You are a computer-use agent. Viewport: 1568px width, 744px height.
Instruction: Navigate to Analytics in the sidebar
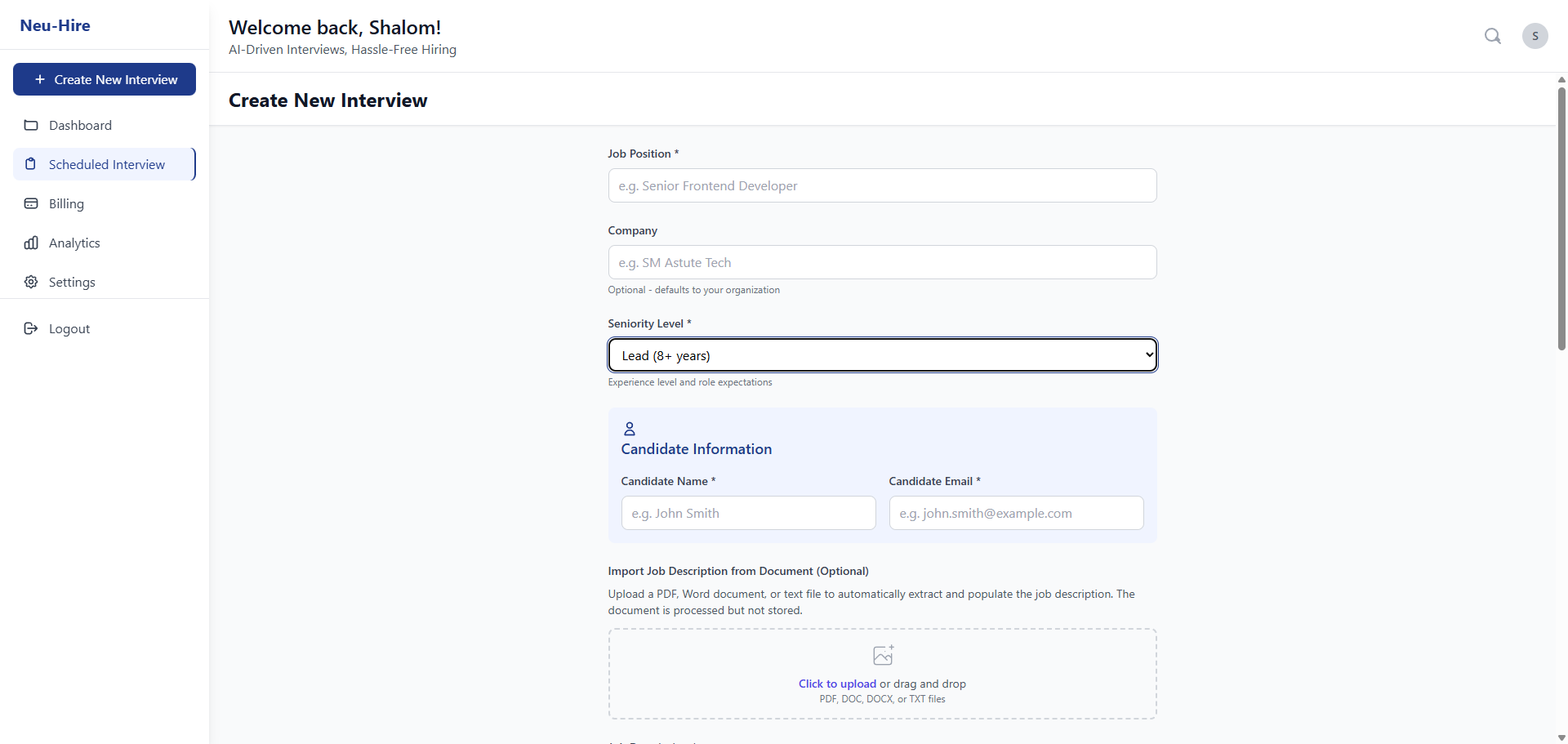[74, 243]
